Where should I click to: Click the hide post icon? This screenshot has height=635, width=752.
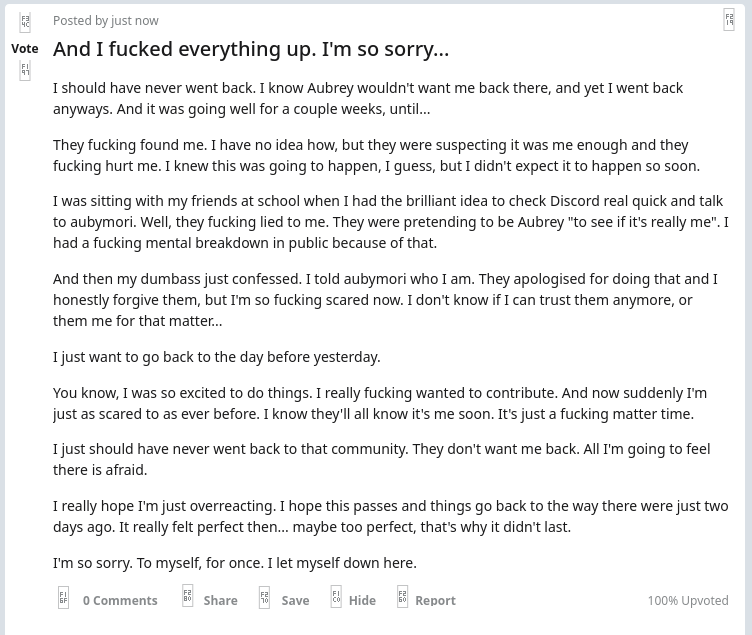pos(336,597)
